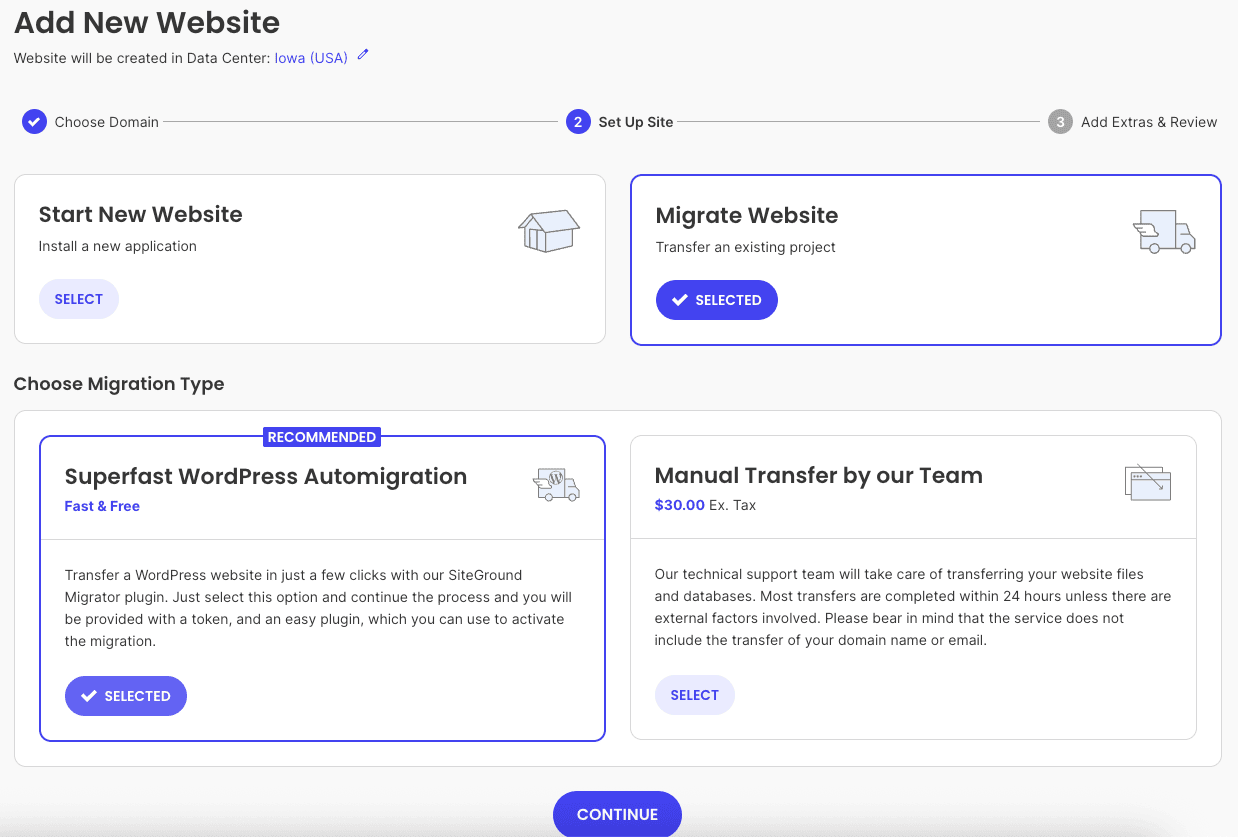The image size is (1238, 837).
Task: Click the delivery truck icon in Migrate Website
Action: click(1164, 231)
